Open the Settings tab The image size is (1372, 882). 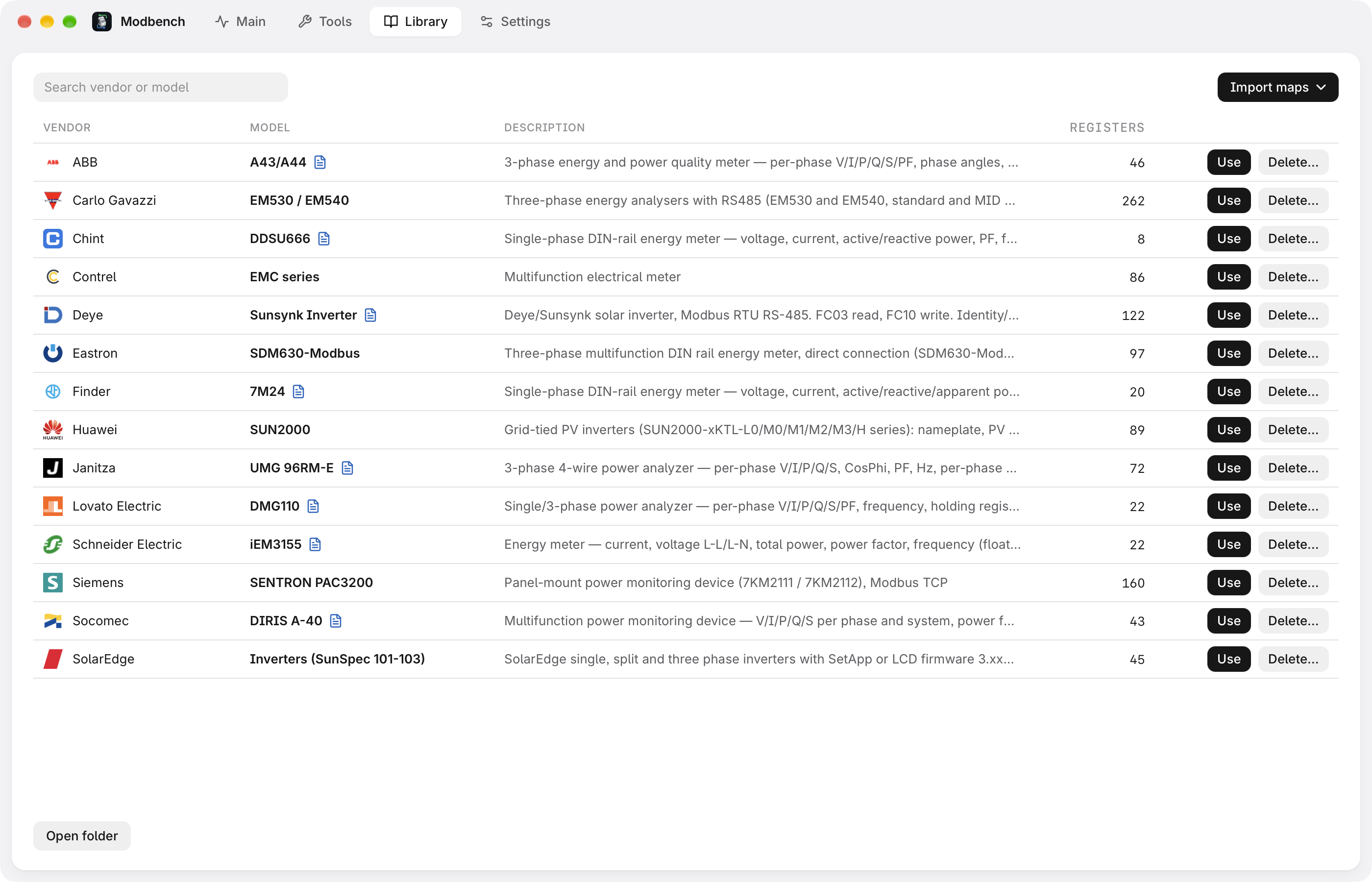pyautogui.click(x=515, y=22)
